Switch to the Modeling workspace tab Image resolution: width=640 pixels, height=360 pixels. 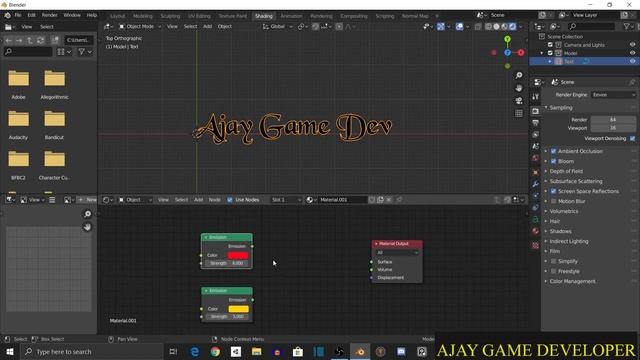[x=142, y=16]
